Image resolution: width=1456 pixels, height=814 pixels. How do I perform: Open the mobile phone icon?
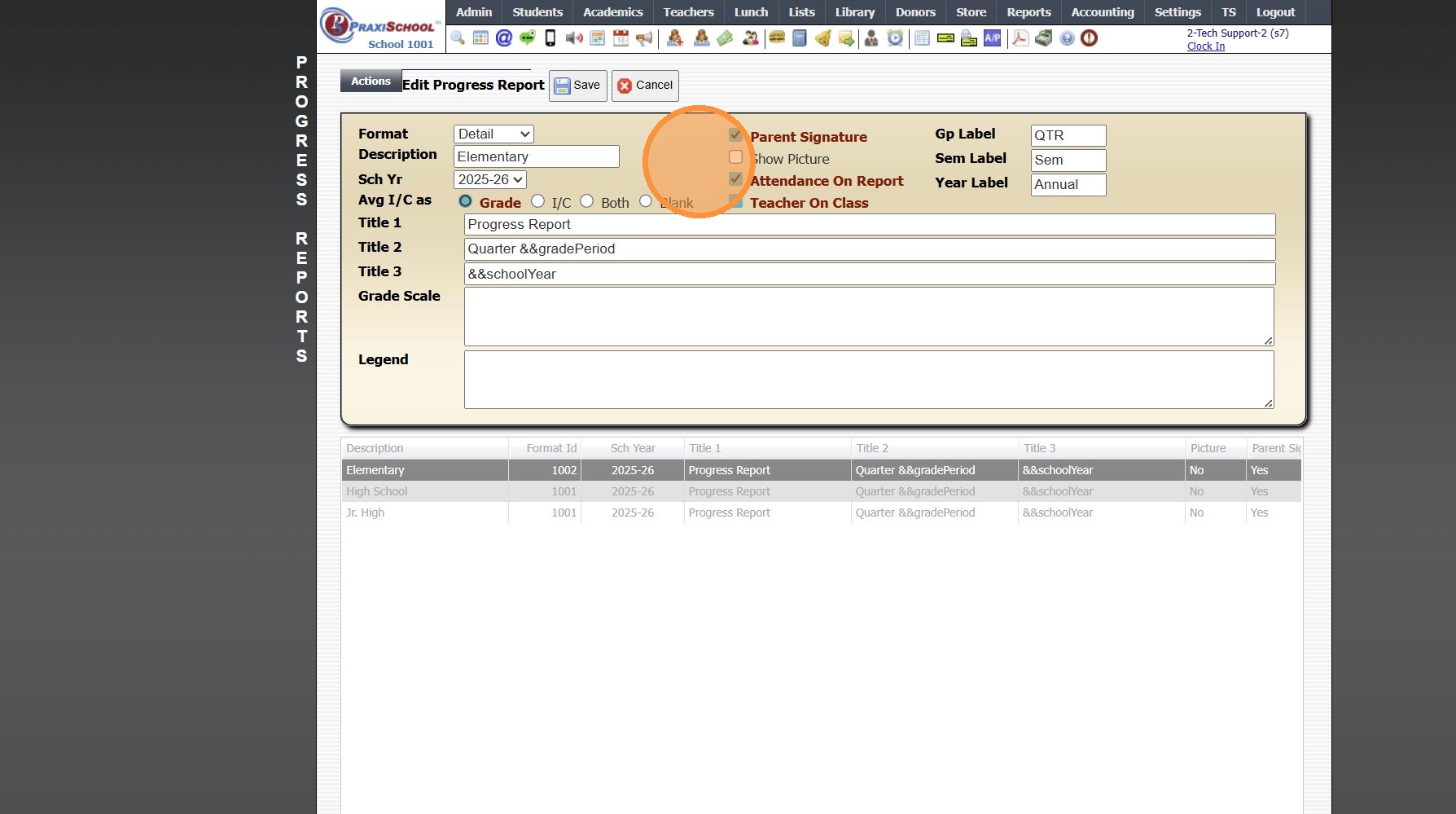pos(550,37)
